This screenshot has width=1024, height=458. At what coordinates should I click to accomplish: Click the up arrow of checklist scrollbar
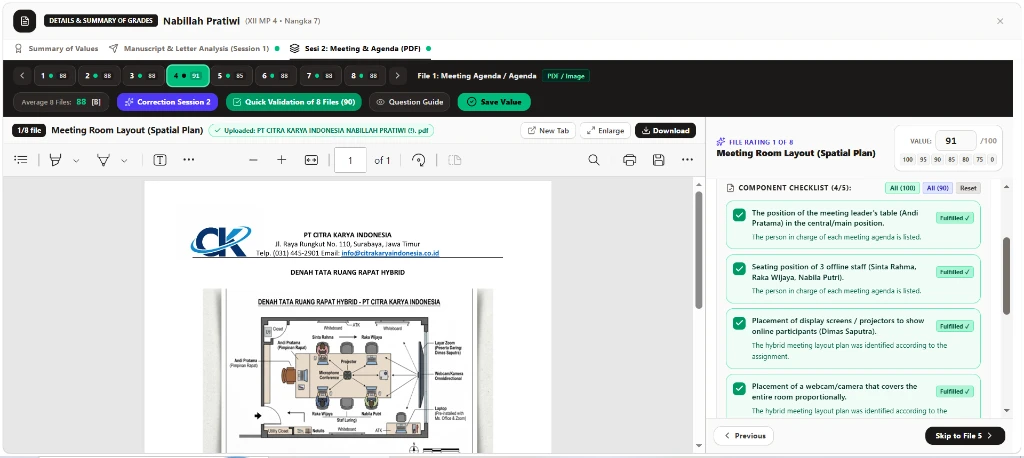(1006, 188)
